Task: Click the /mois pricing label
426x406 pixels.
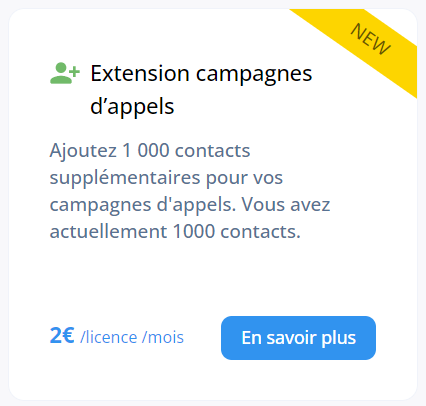Action: 163,337
